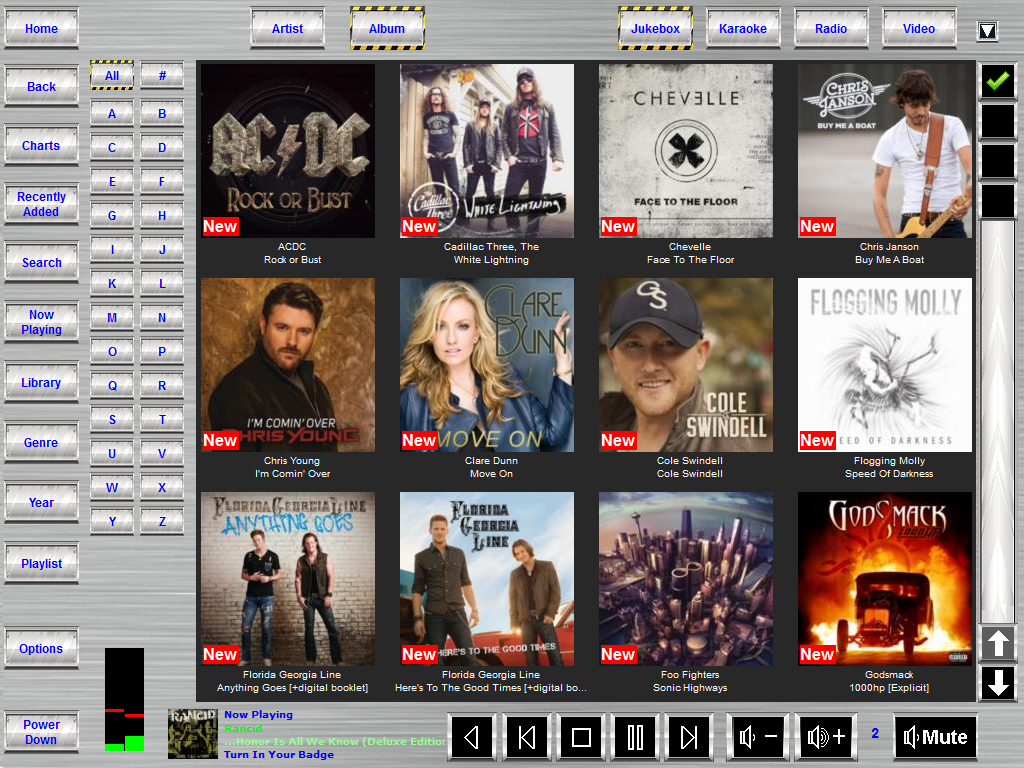The height and width of the screenshot is (768, 1024).
Task: Open the Recently Added list
Action: [x=41, y=204]
